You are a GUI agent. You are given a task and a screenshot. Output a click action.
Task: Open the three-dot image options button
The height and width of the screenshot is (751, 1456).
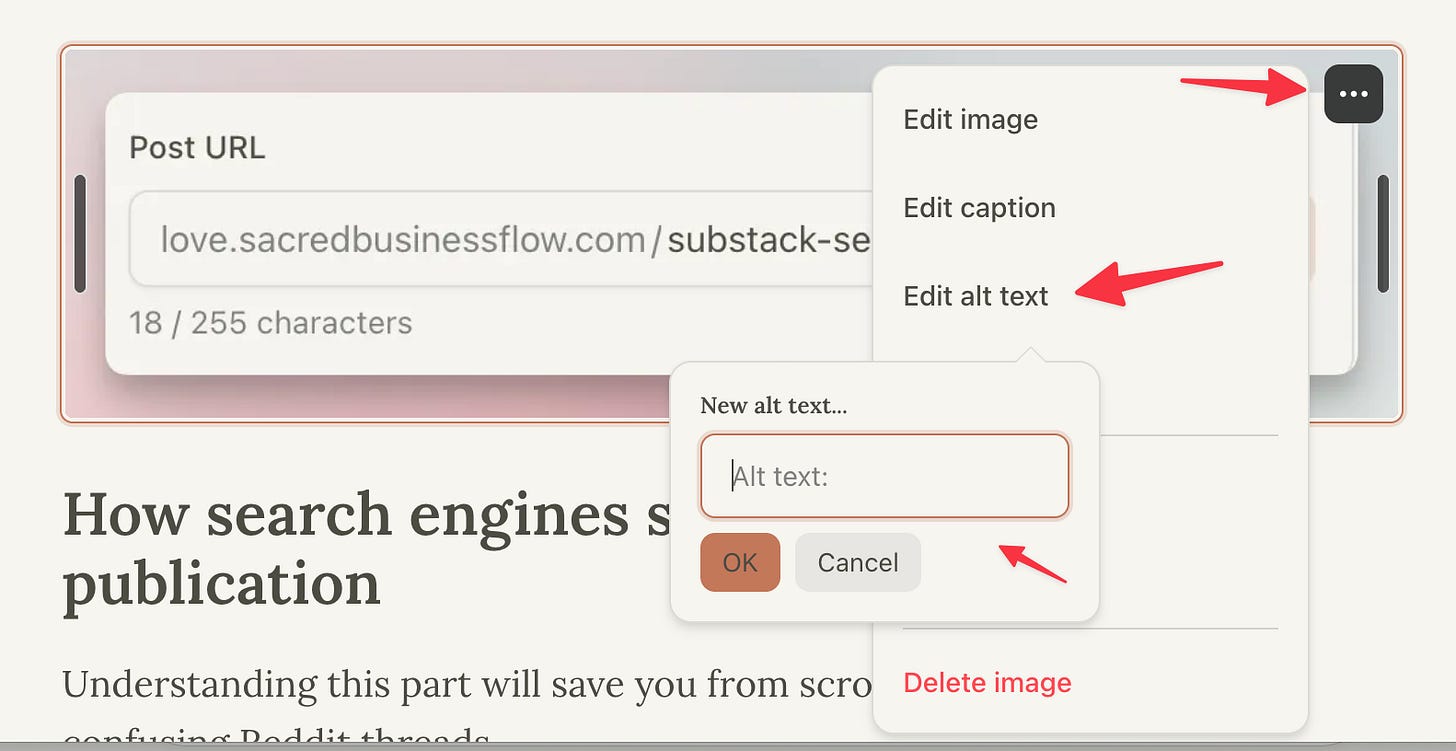coord(1353,94)
